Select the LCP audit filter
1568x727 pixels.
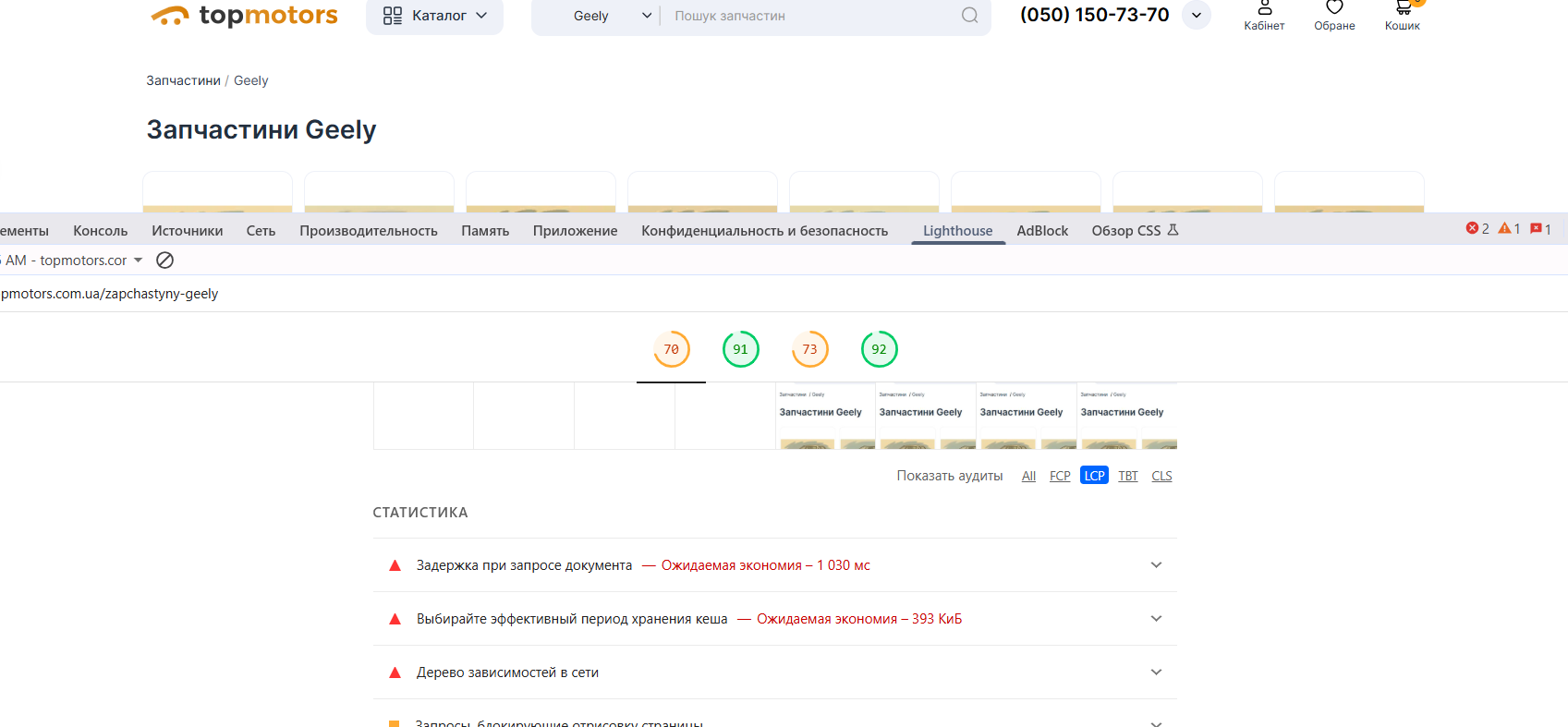point(1095,476)
